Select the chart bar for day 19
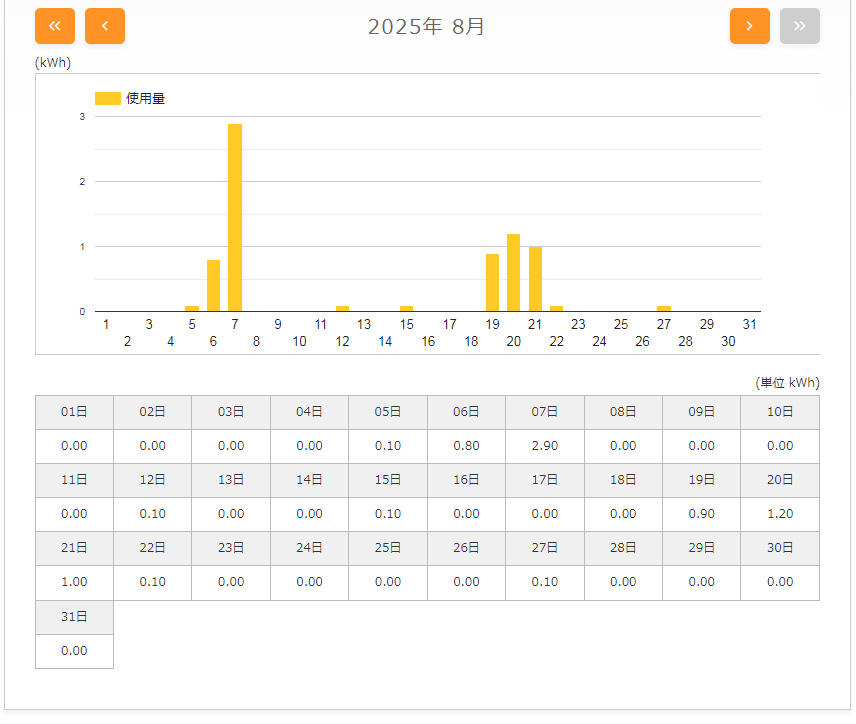This screenshot has width=856, height=724. coord(492,282)
